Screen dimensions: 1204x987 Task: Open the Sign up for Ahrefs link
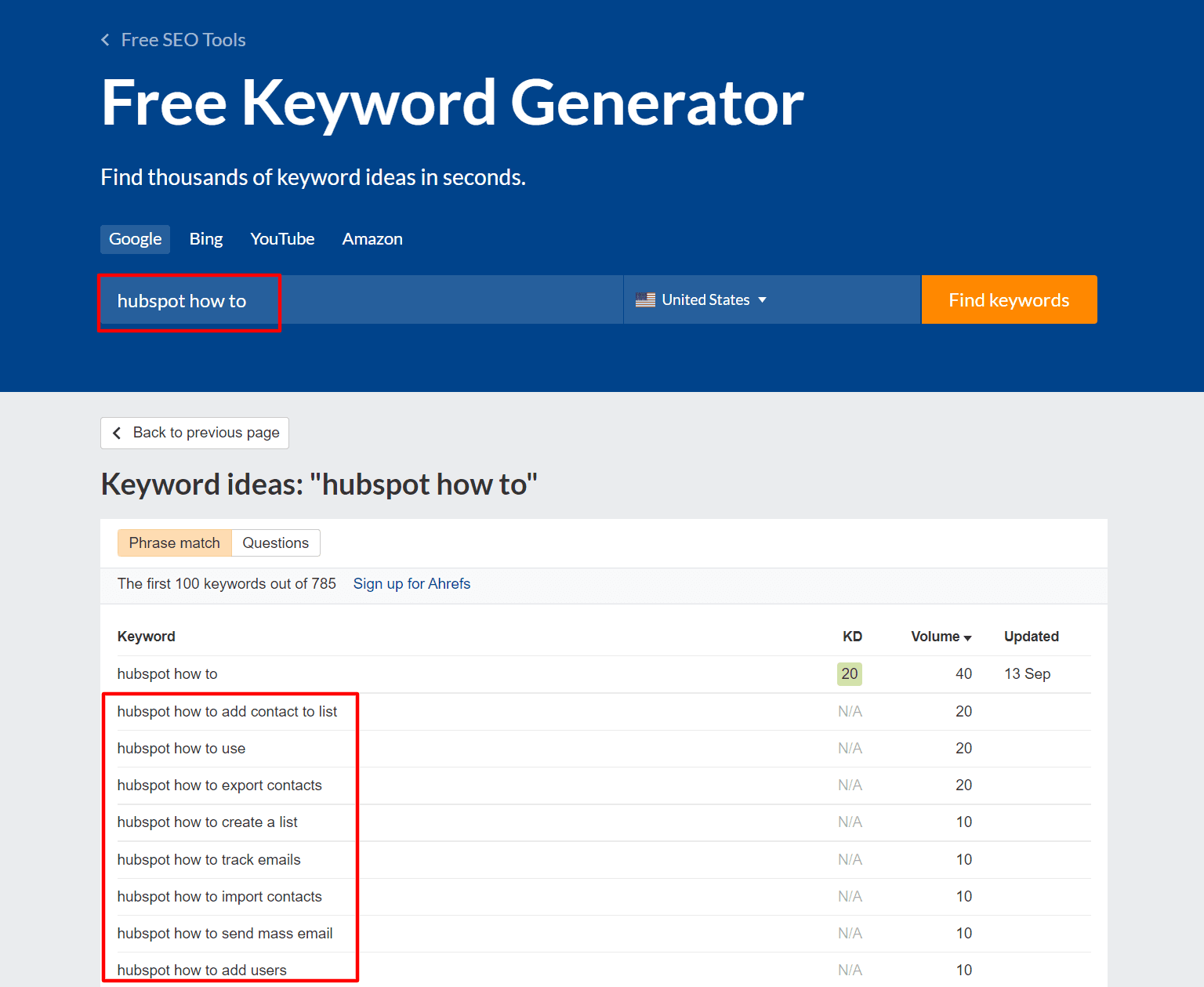click(412, 584)
